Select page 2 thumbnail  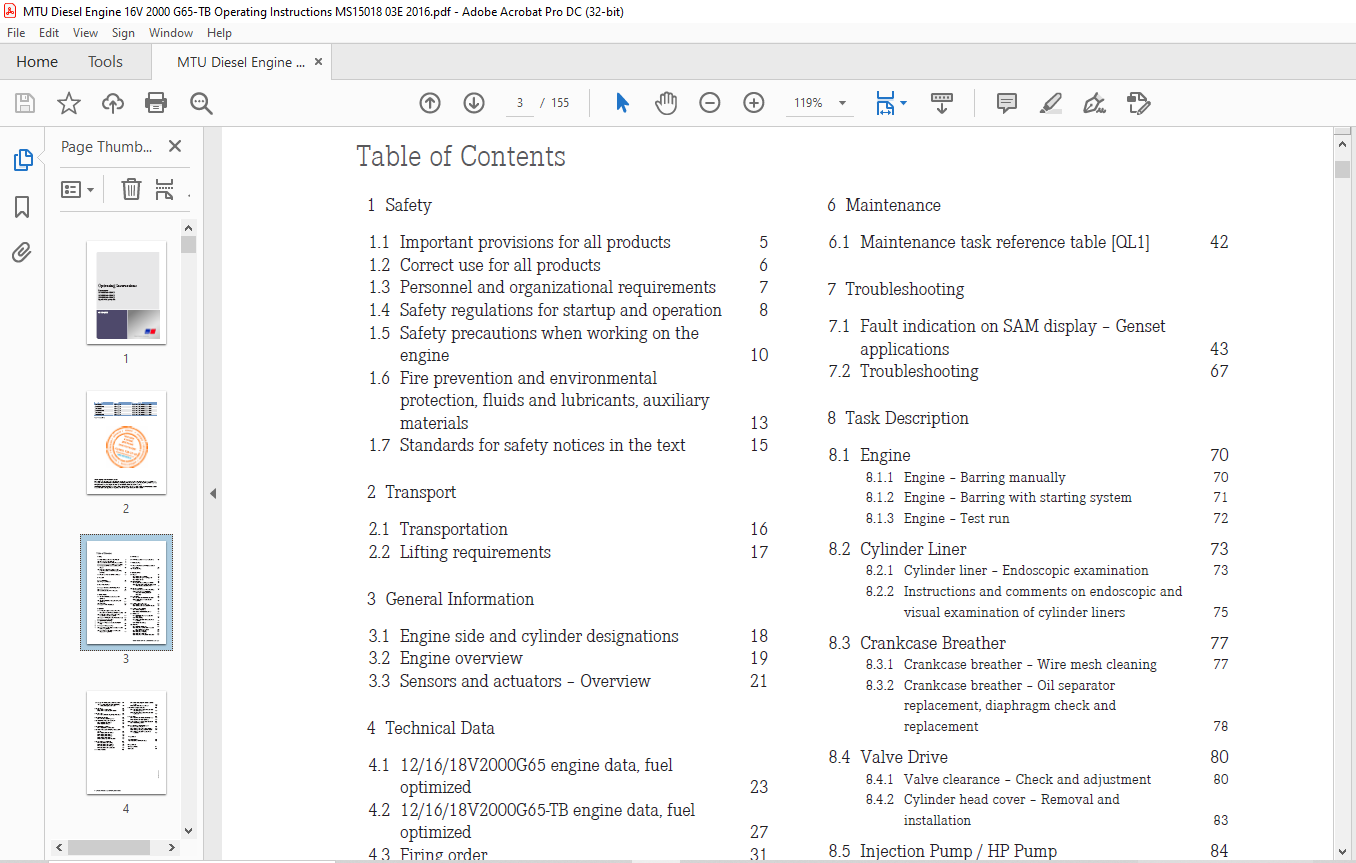(x=126, y=442)
